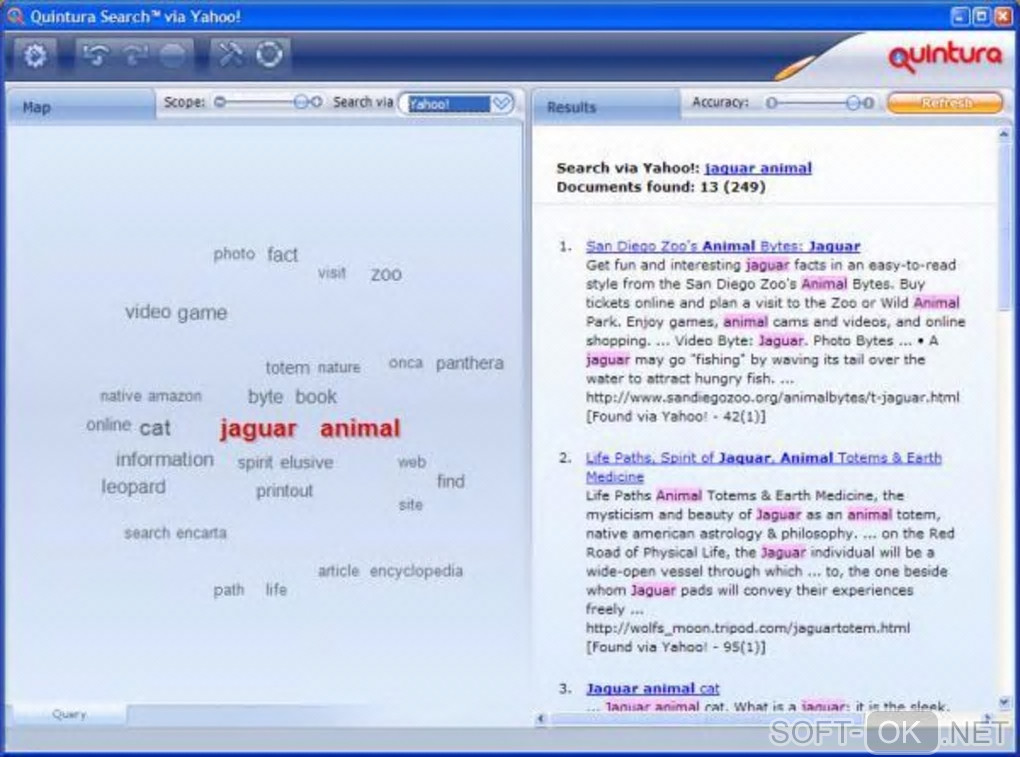Select the Query tab at the bottom

pos(69,714)
